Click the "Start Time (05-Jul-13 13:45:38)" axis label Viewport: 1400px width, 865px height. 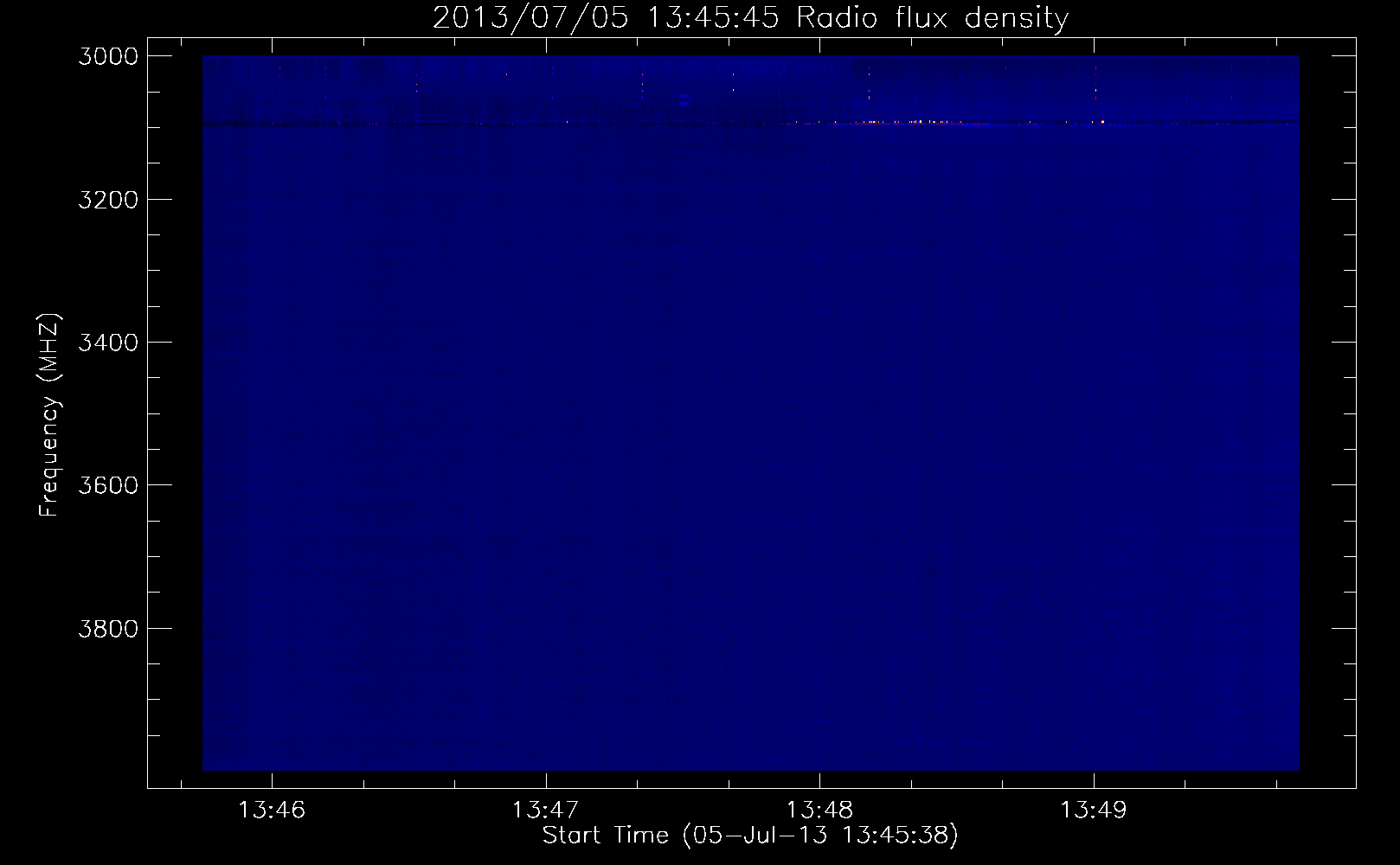[750, 836]
